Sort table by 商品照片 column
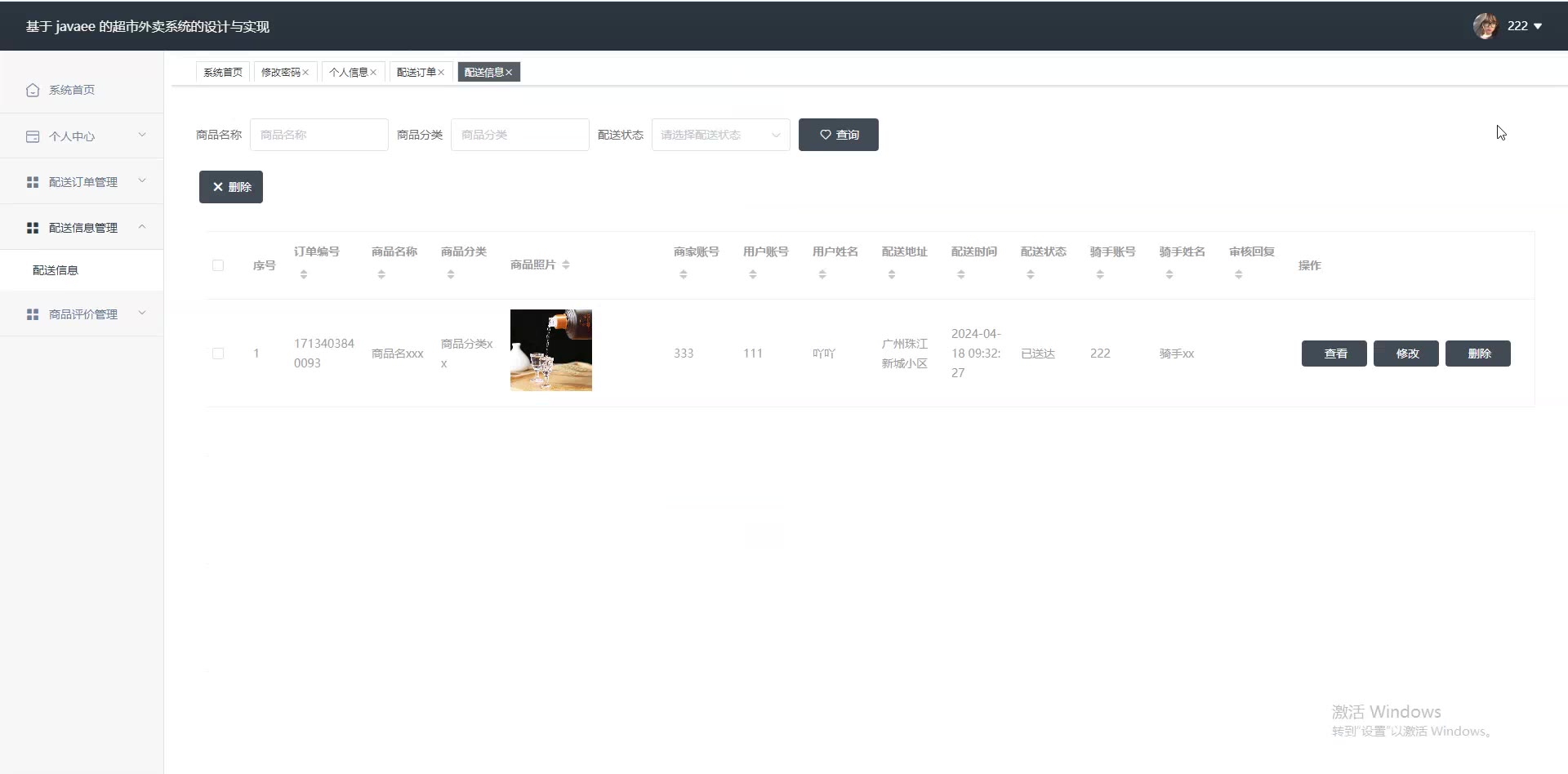Image resolution: width=1568 pixels, height=774 pixels. pyautogui.click(x=566, y=265)
